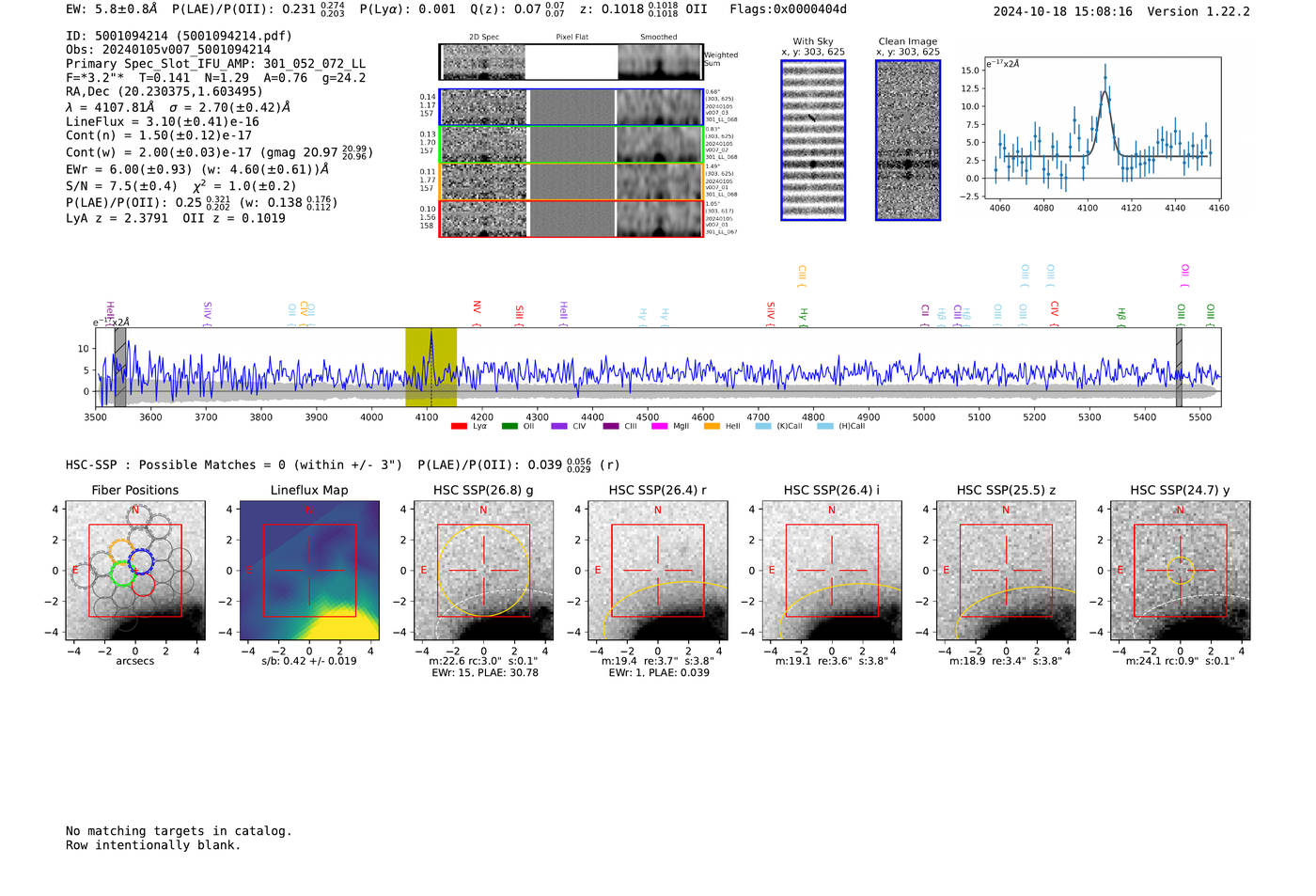The width and height of the screenshot is (1316, 896).
Task: Select the red-bordered 2D spectrum row
Action: click(572, 218)
